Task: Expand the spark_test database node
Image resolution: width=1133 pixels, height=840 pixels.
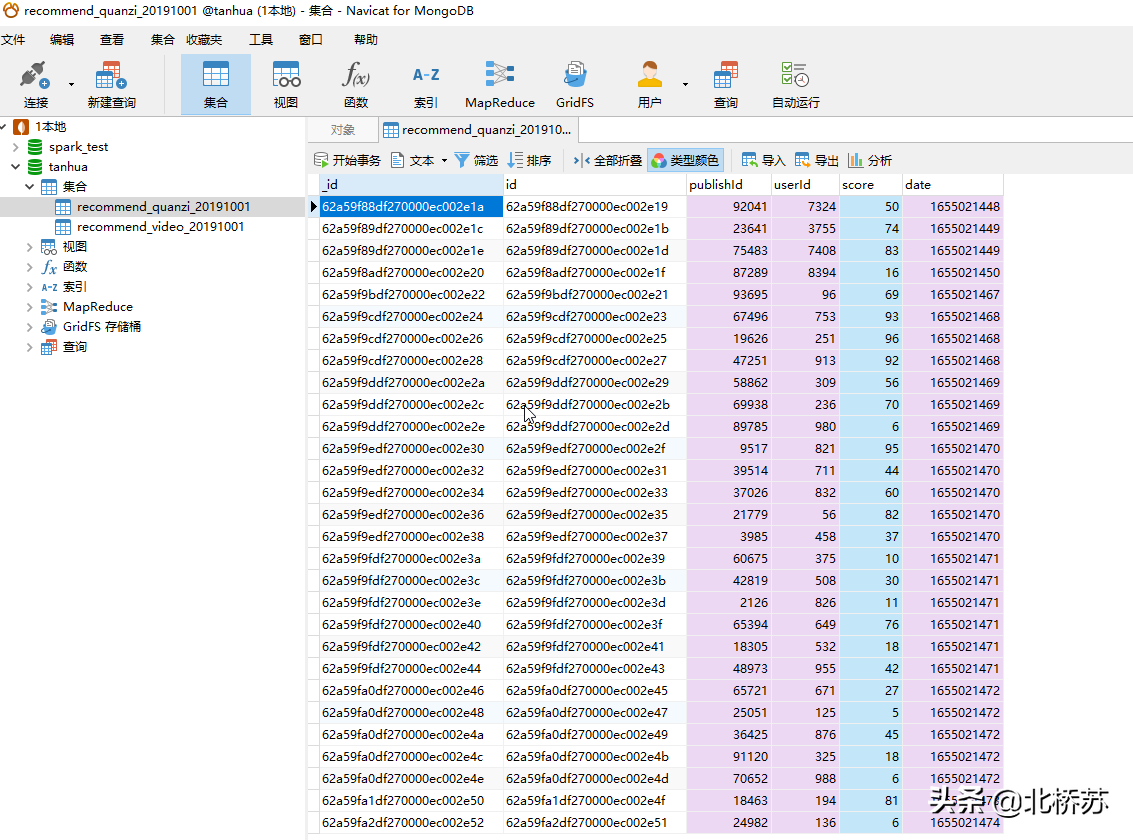Action: pos(16,147)
